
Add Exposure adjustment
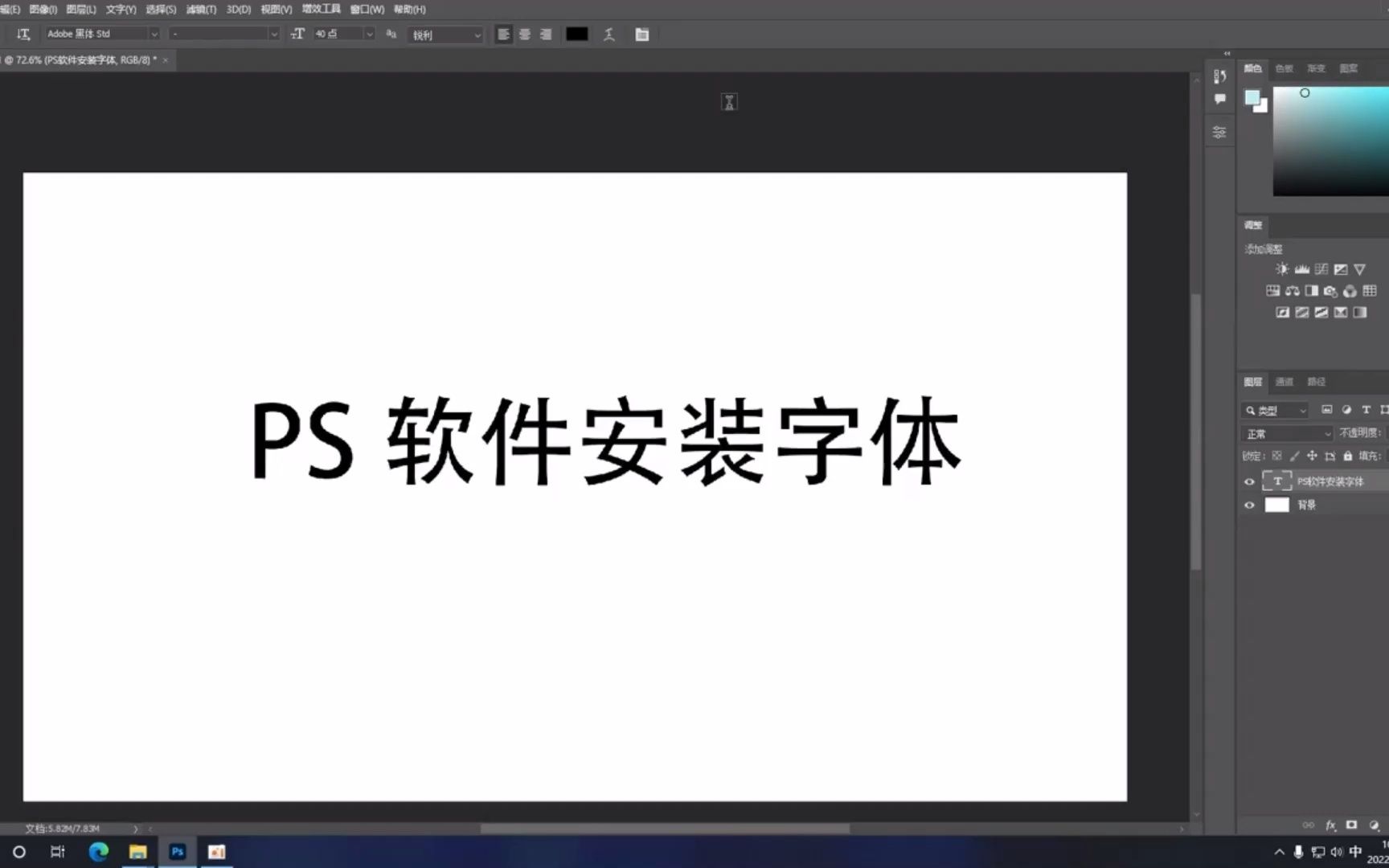click(1341, 269)
